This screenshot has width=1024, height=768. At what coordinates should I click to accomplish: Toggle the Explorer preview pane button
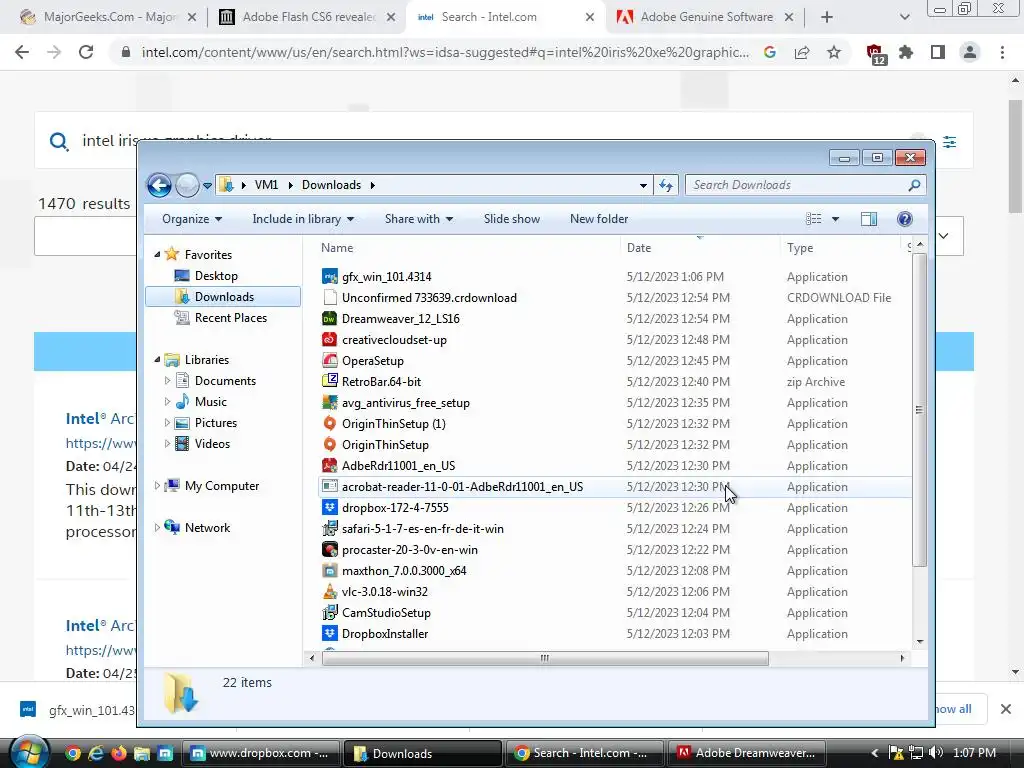coord(869,219)
